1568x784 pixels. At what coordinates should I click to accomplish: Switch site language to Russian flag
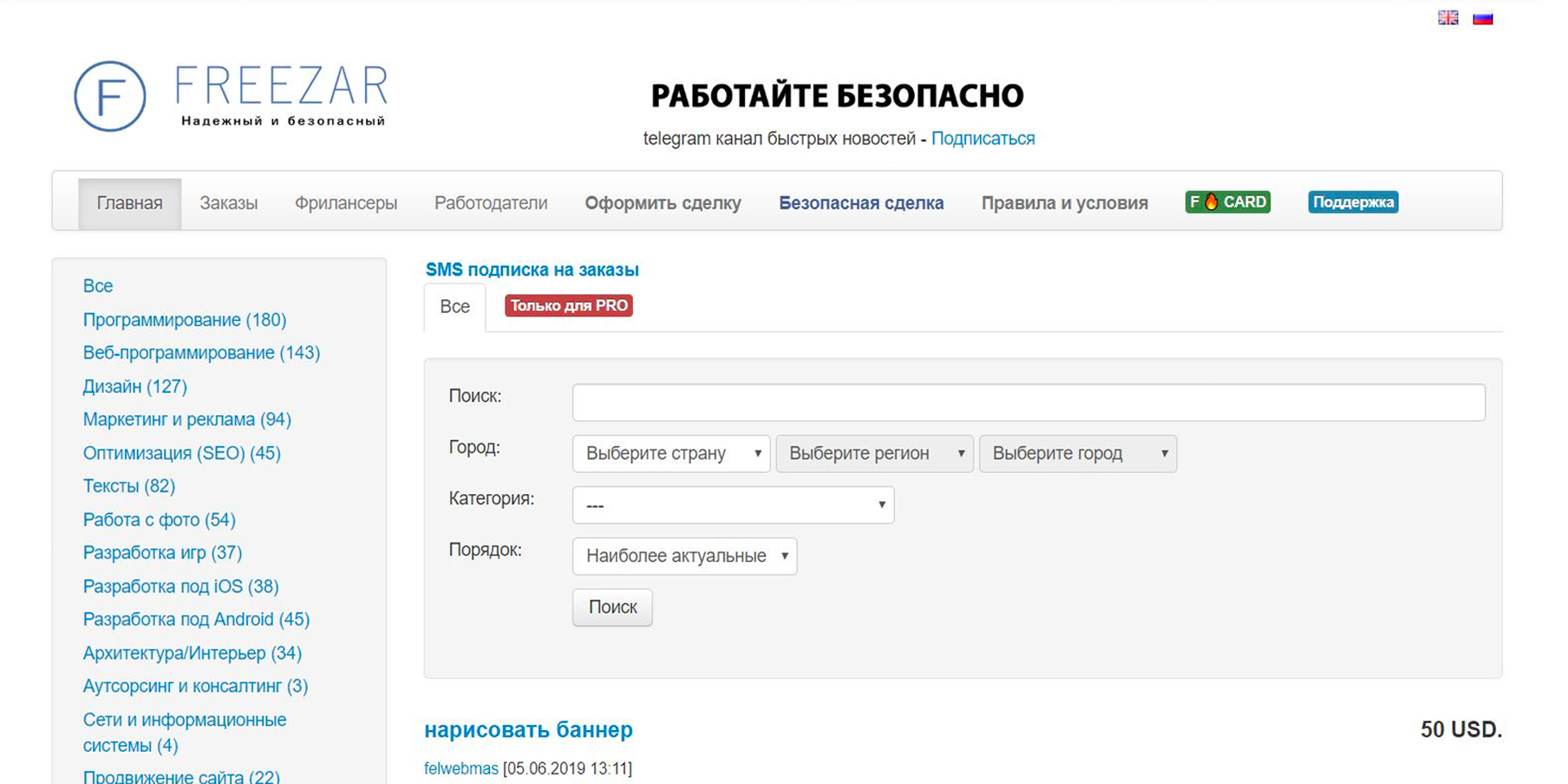point(1483,18)
